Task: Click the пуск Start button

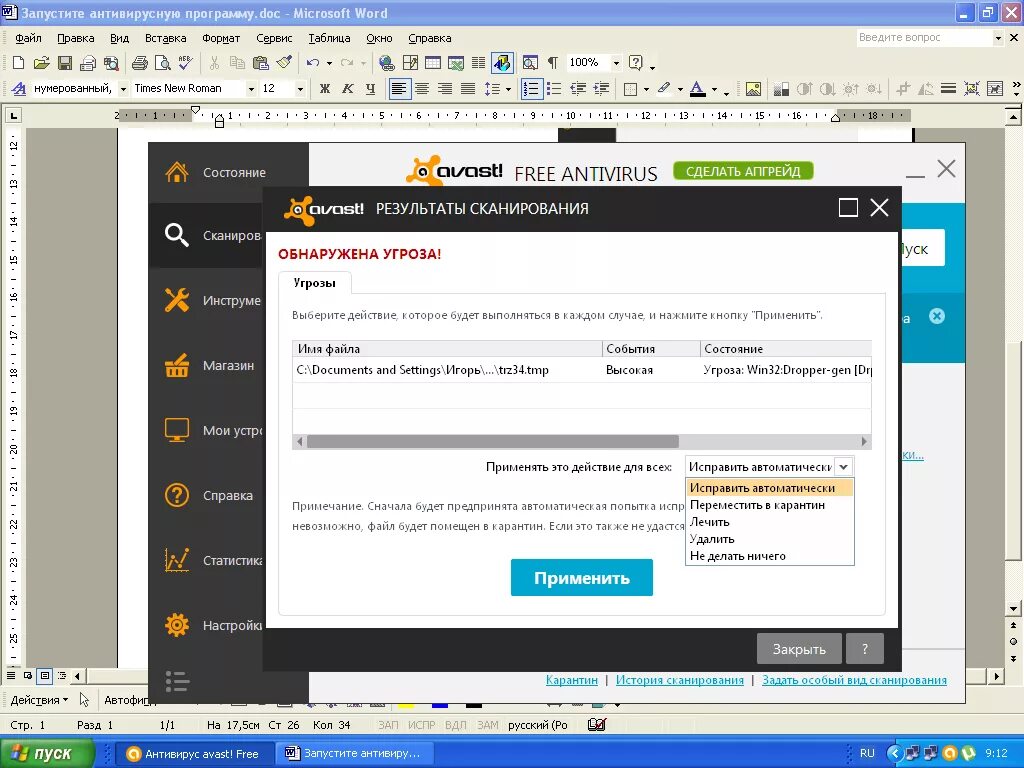Action: pyautogui.click(x=48, y=753)
